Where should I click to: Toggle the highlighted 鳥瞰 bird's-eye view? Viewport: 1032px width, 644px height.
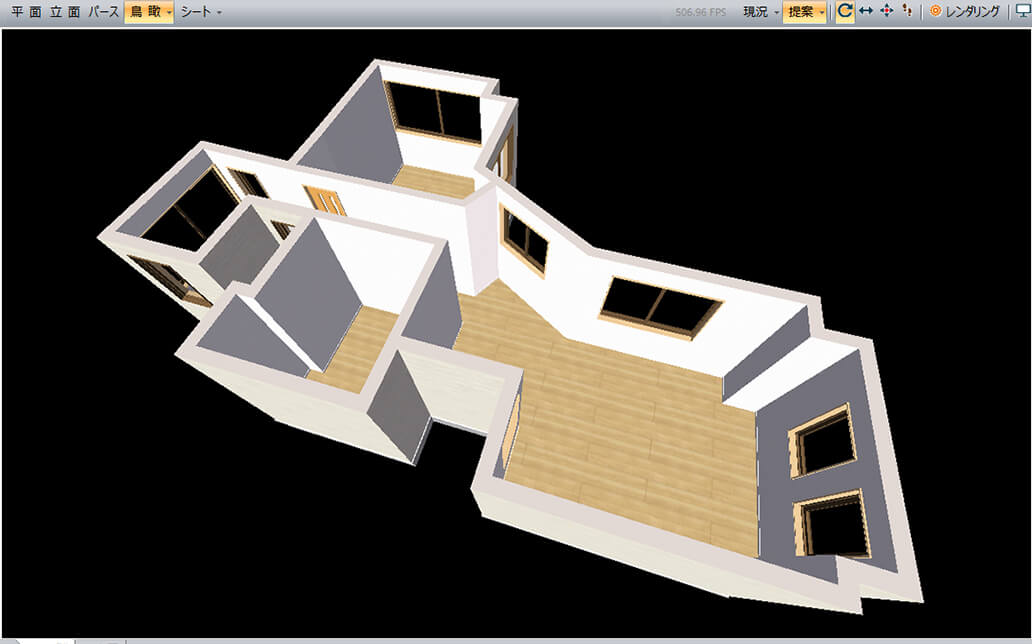[144, 12]
